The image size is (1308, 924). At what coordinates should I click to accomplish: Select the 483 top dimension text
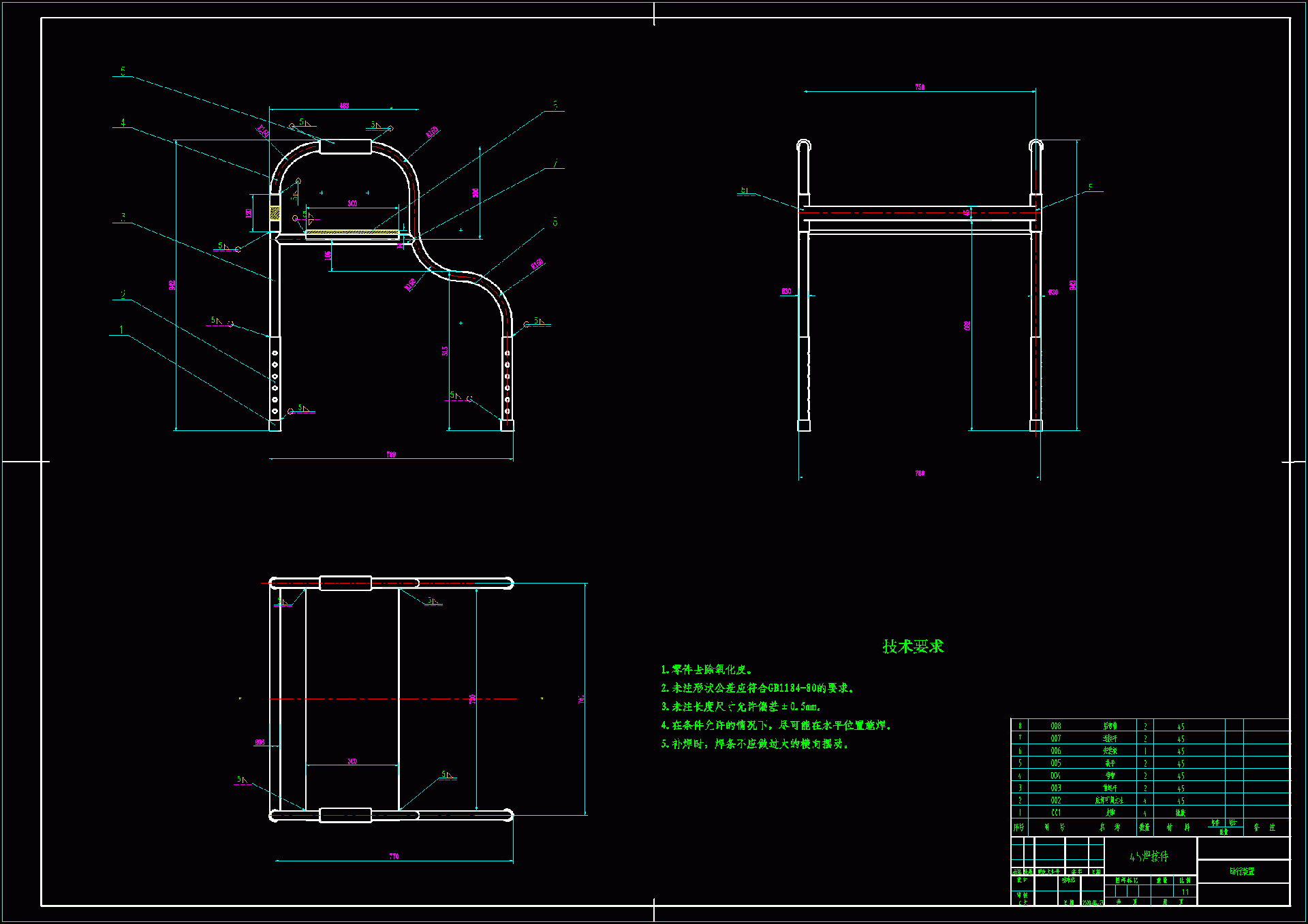344,106
